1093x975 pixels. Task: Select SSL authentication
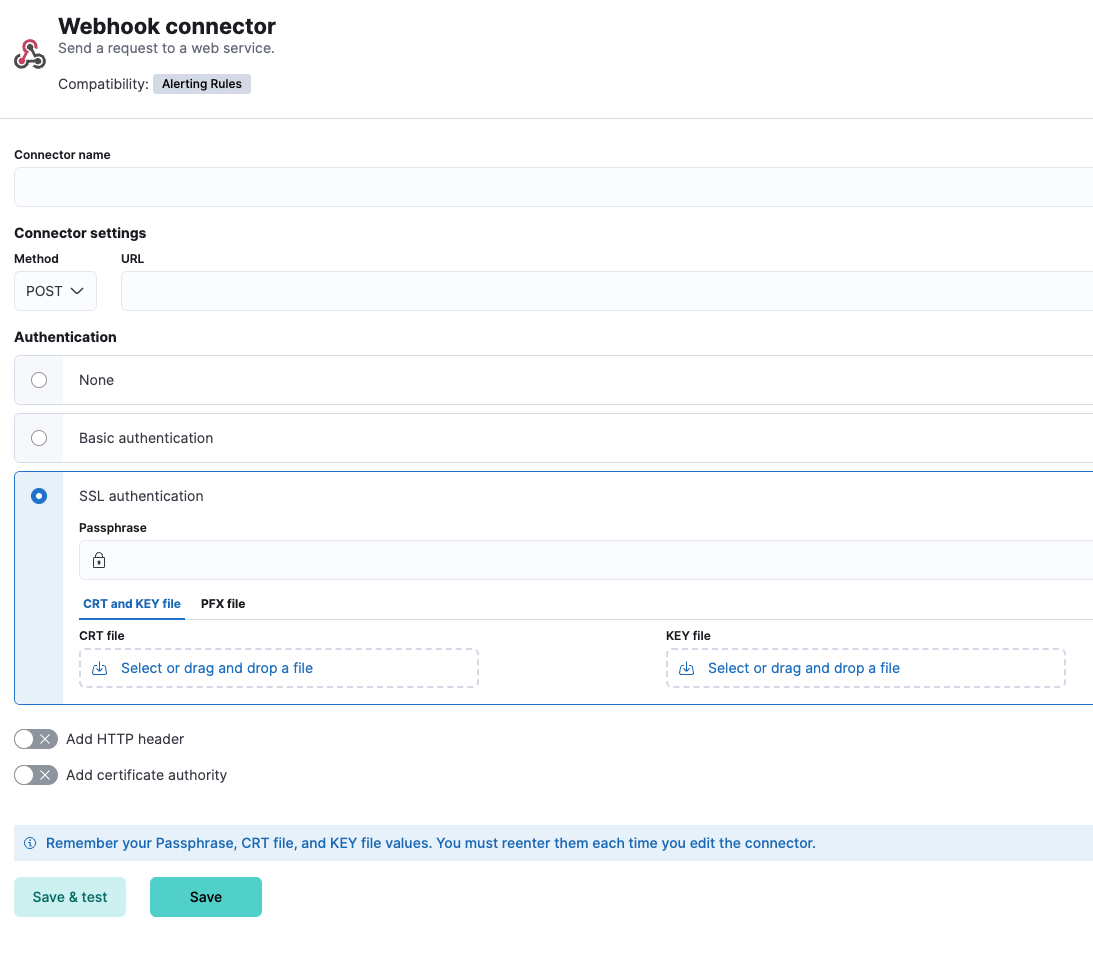[38, 496]
